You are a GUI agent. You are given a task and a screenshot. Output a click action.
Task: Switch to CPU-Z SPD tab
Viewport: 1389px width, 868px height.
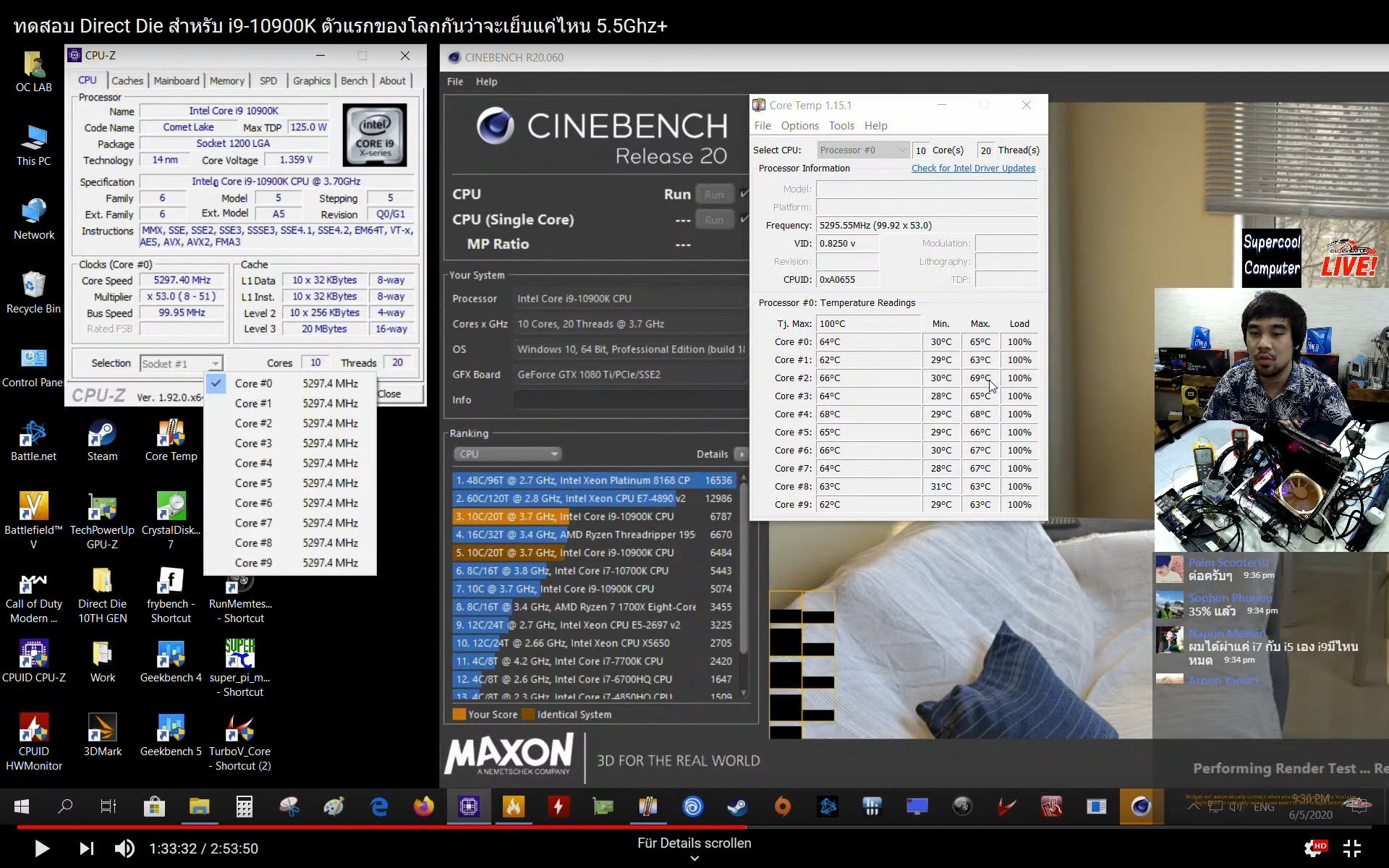tap(268, 80)
